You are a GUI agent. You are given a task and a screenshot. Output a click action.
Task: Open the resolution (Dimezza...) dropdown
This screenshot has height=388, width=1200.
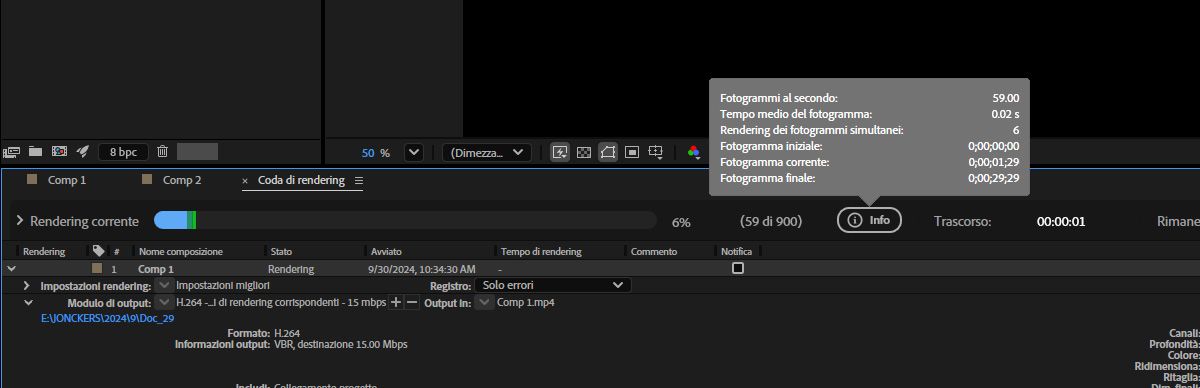tap(487, 152)
